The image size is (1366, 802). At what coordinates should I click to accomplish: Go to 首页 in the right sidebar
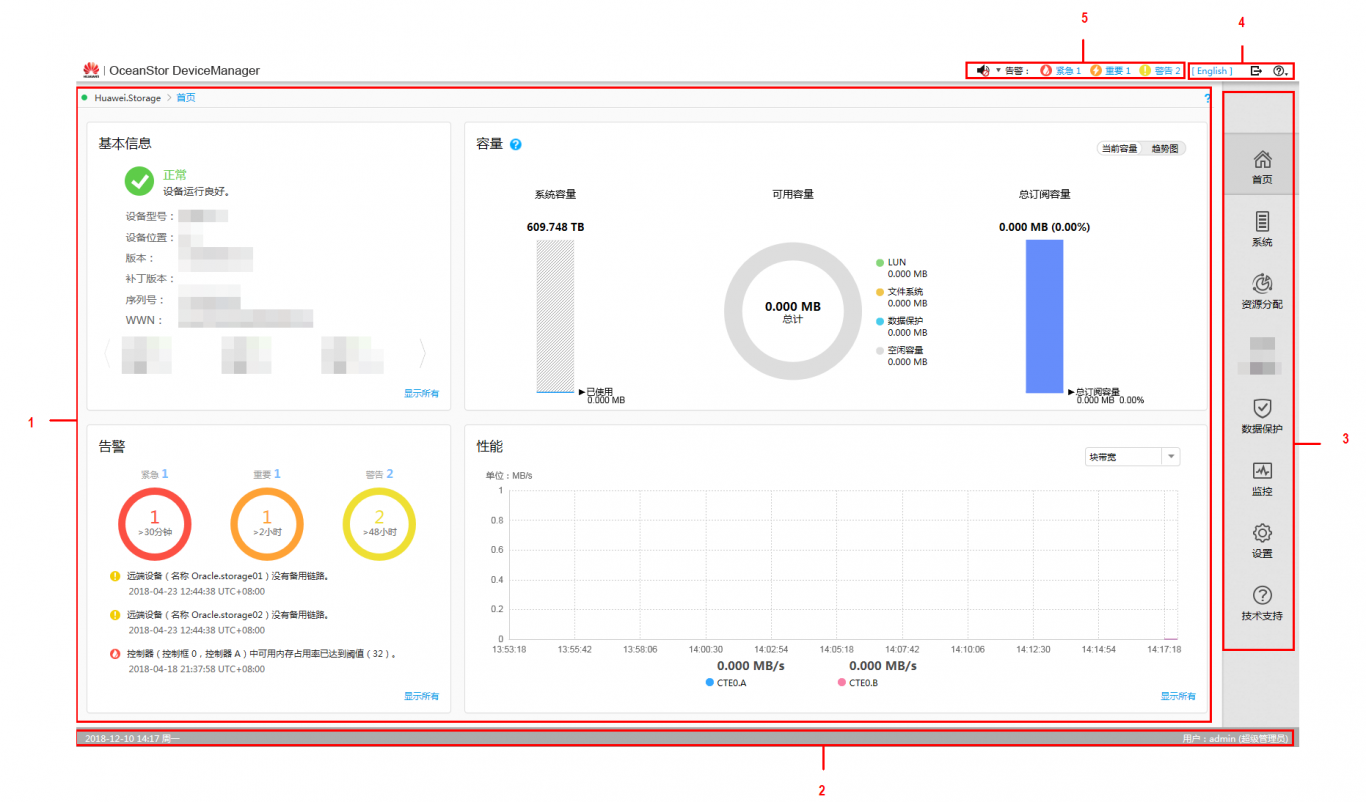(x=1262, y=166)
